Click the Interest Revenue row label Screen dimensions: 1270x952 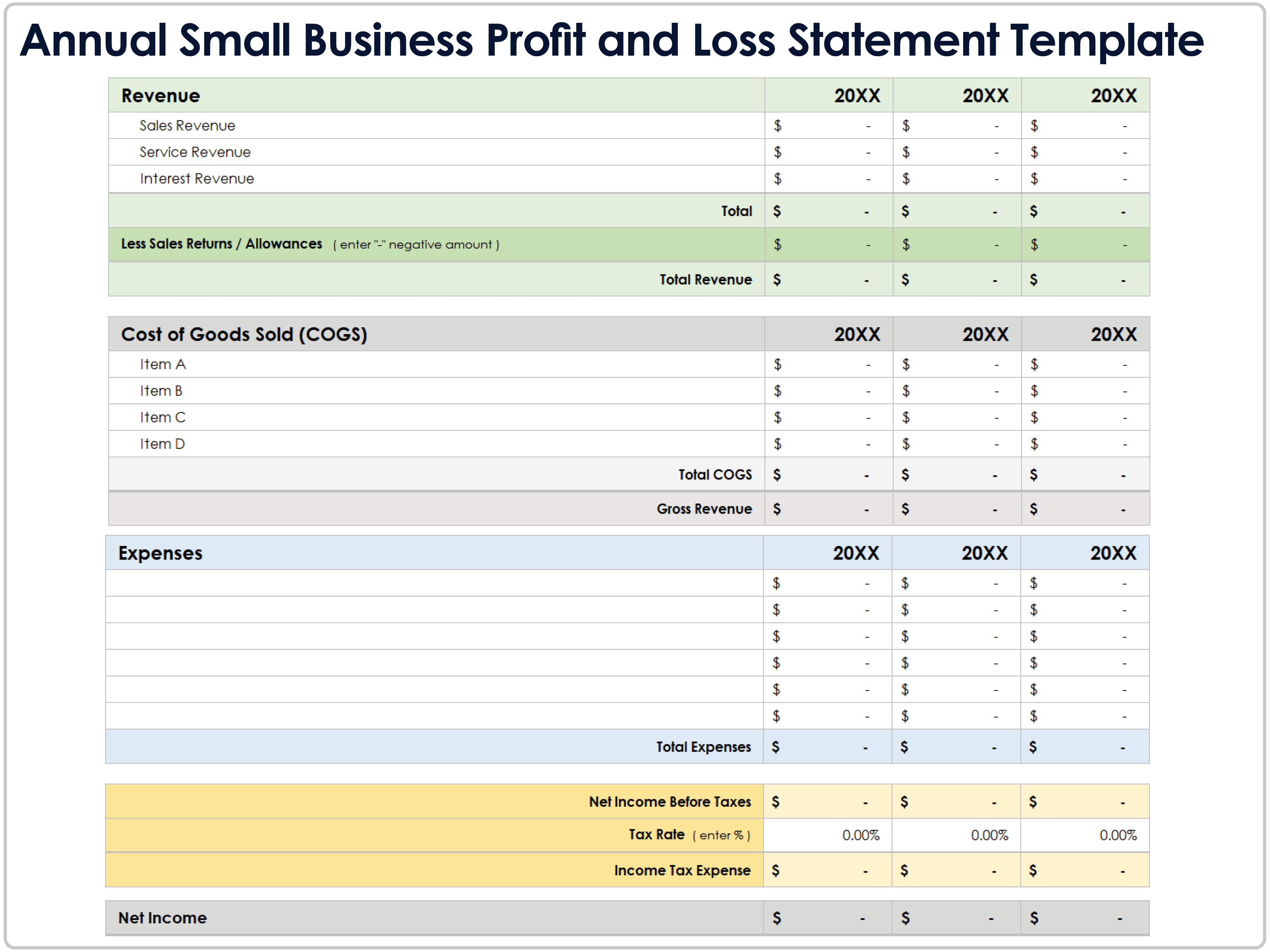point(196,178)
